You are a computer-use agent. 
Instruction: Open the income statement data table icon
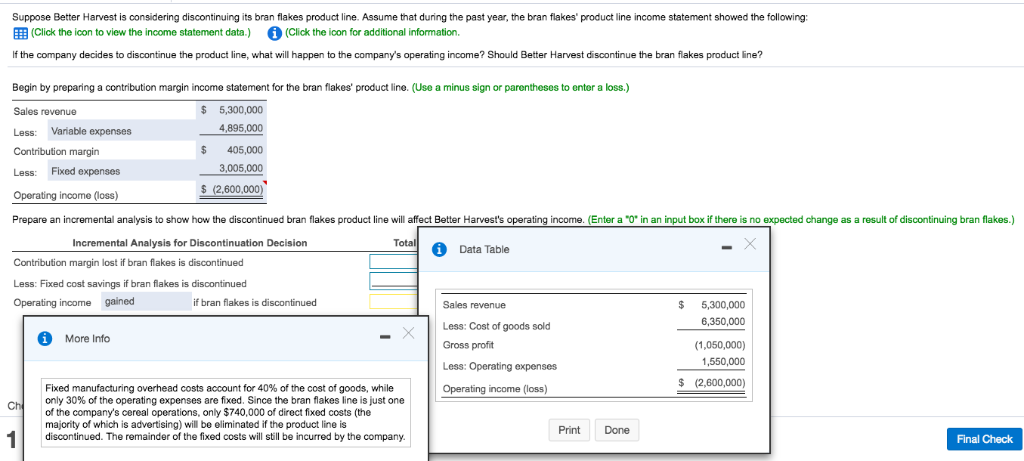(x=20, y=32)
